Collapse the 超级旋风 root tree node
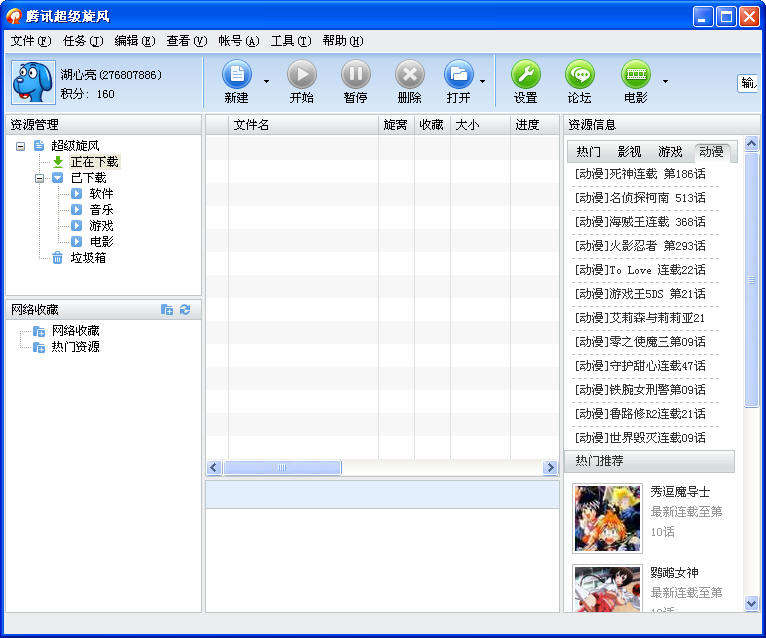 pyautogui.click(x=21, y=146)
